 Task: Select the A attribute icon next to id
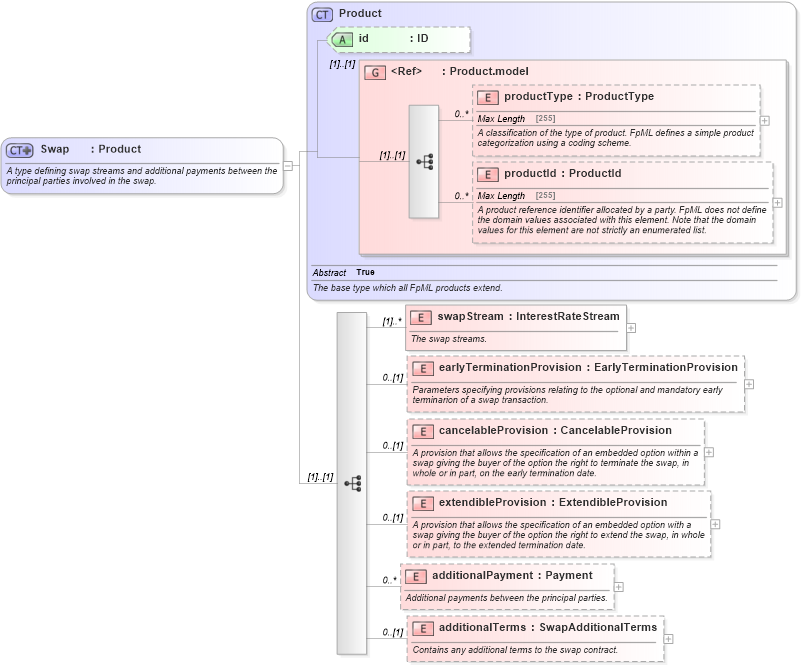[x=342, y=39]
